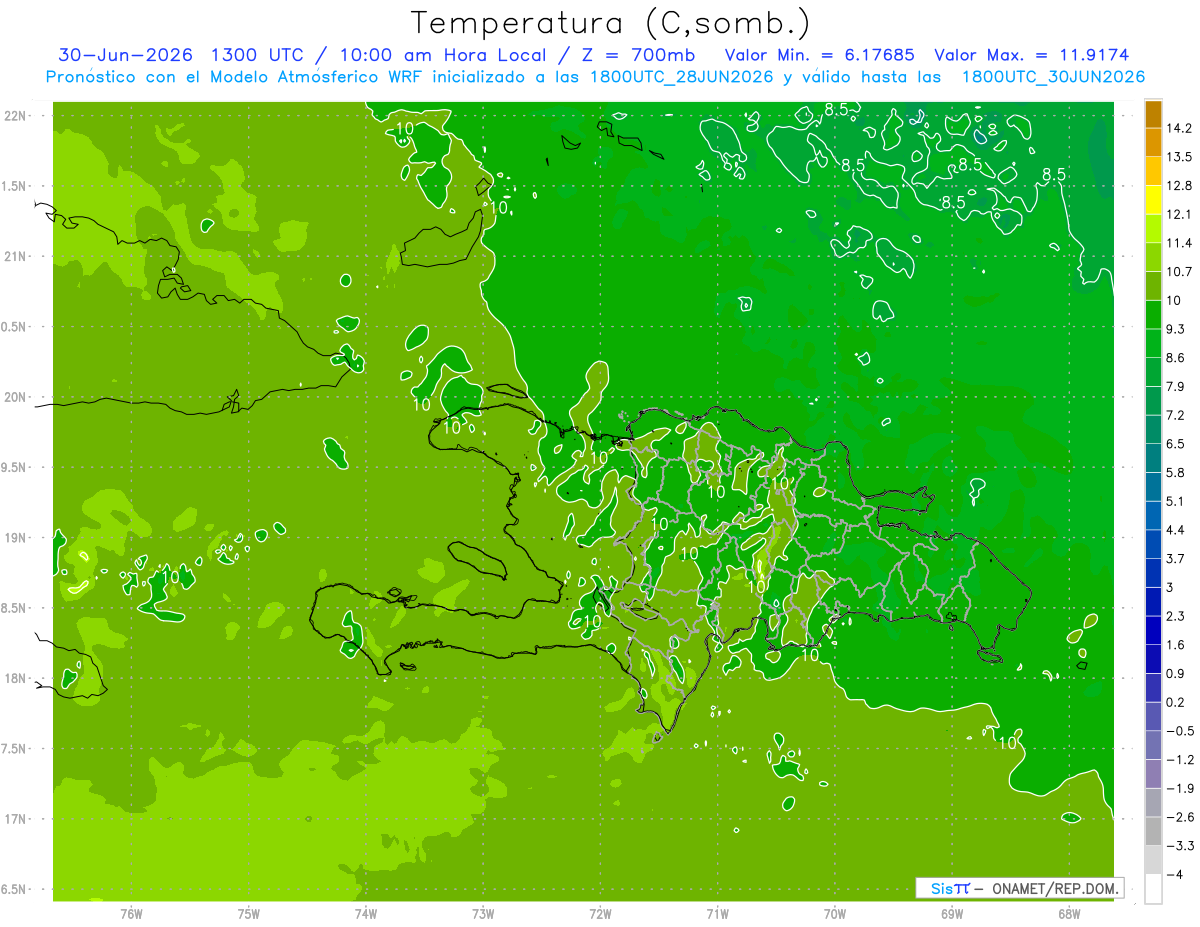The width and height of the screenshot is (1200, 927).
Task: Click the '68W' longitude label
Action: [1069, 913]
